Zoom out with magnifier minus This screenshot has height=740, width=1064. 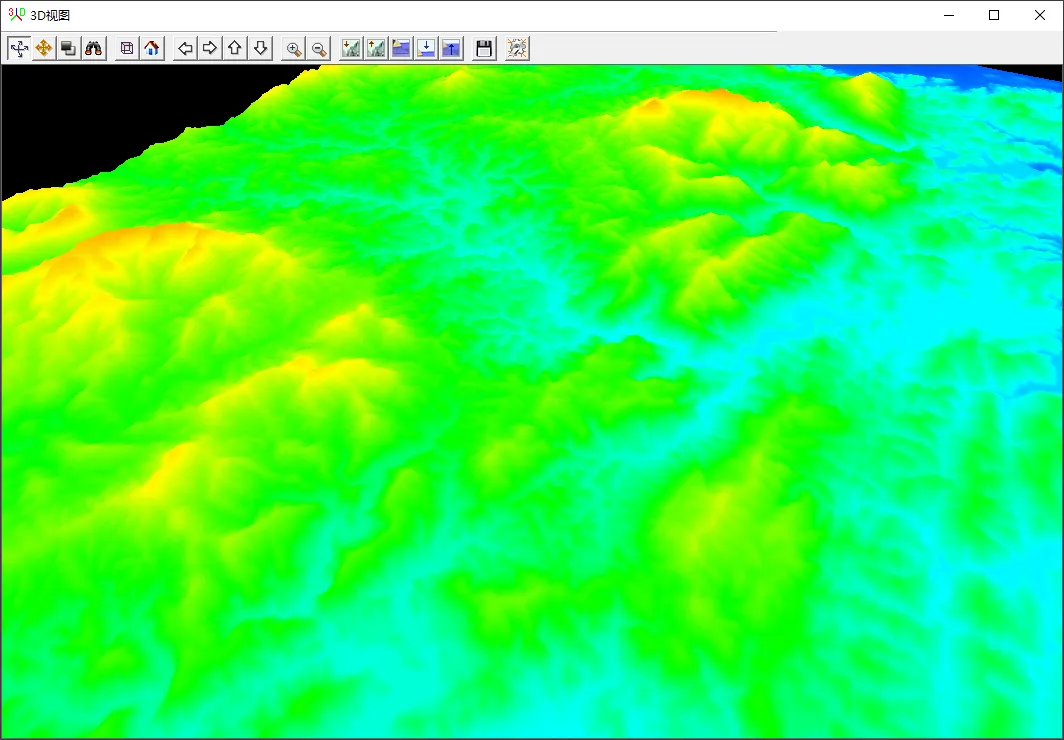(x=319, y=48)
